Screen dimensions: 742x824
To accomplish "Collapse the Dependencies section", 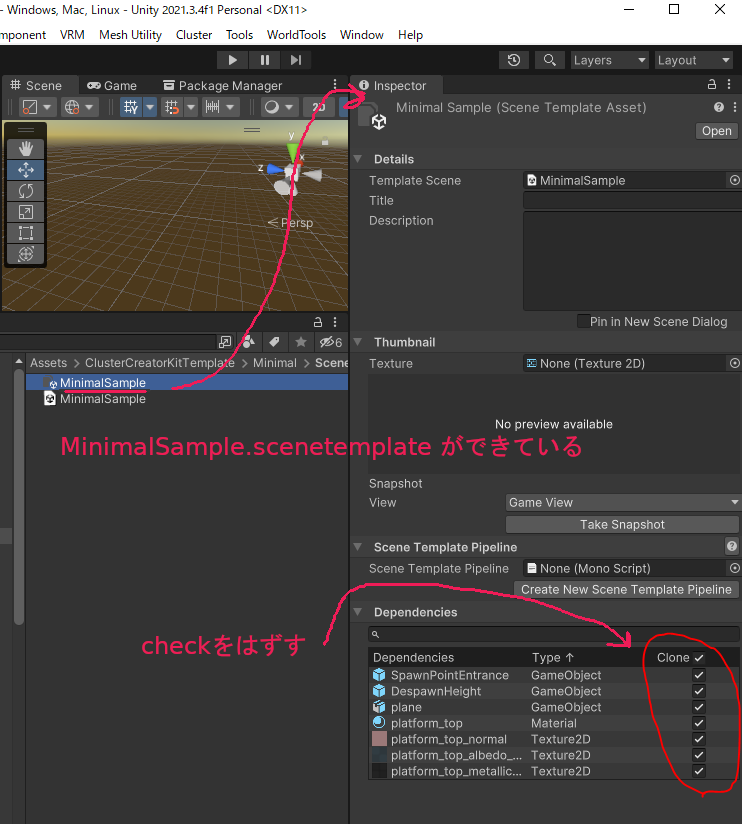I will [358, 612].
